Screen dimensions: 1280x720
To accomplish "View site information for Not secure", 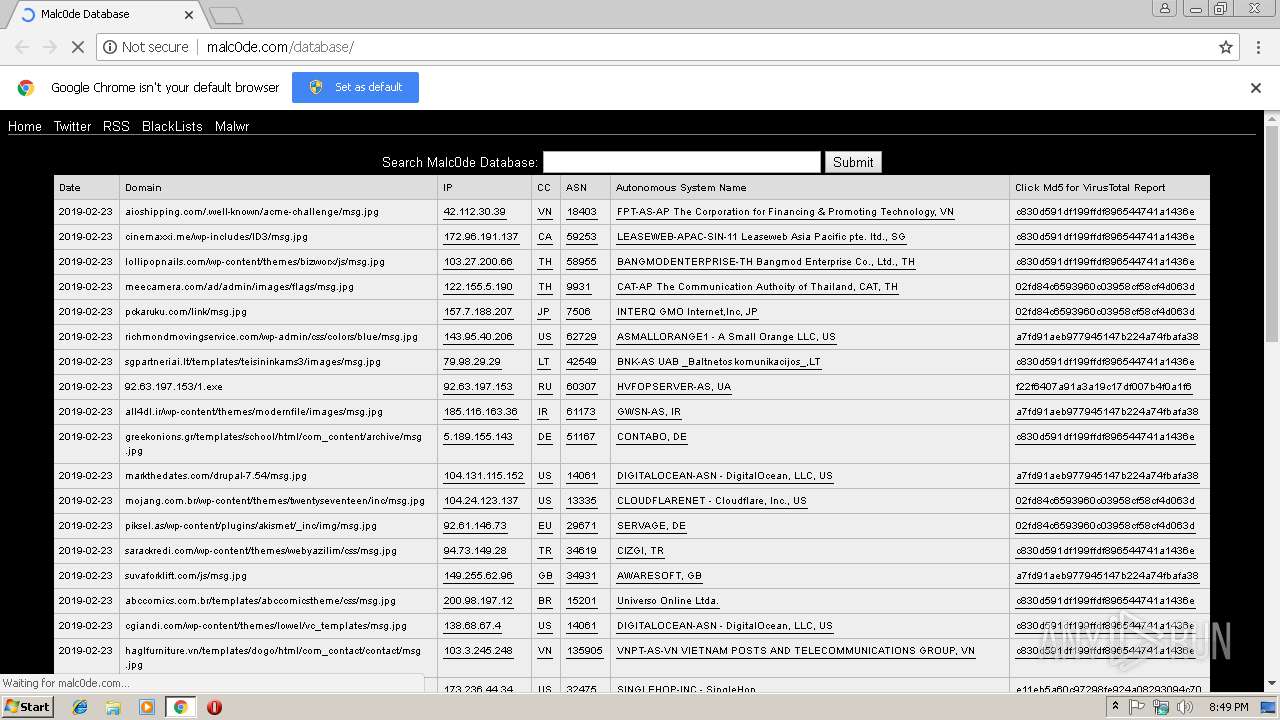I will pos(146,47).
